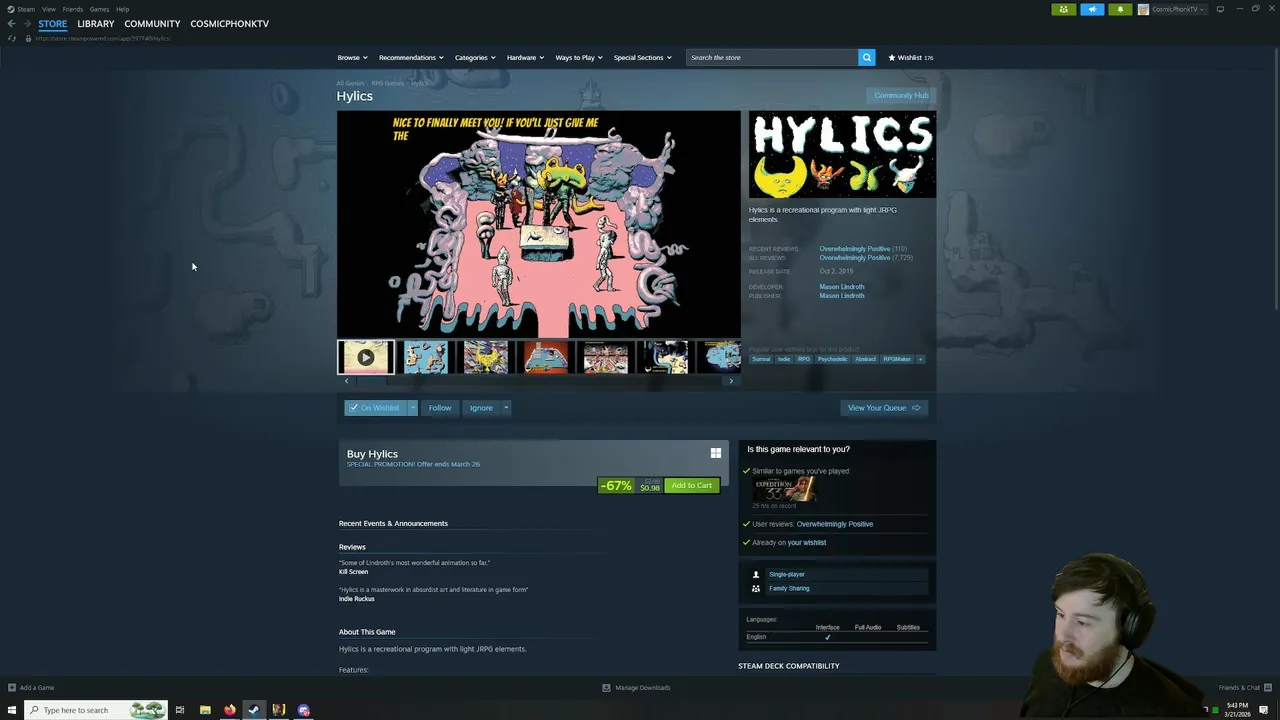The image size is (1280, 720).
Task: Click the Ignore button
Action: (x=481, y=407)
